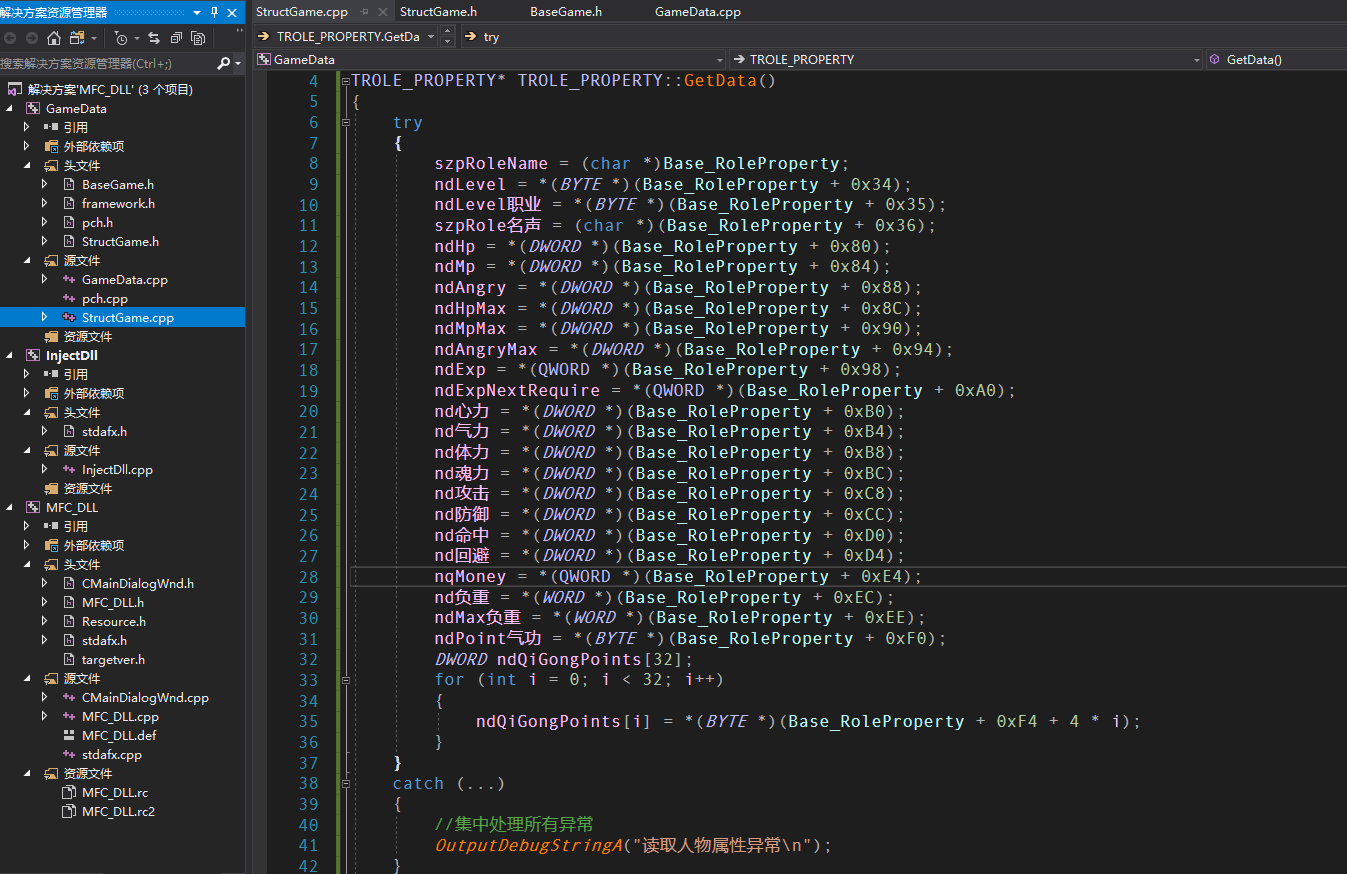Image resolution: width=1347 pixels, height=874 pixels.
Task: Select the InjectDll project name
Action: [x=72, y=355]
